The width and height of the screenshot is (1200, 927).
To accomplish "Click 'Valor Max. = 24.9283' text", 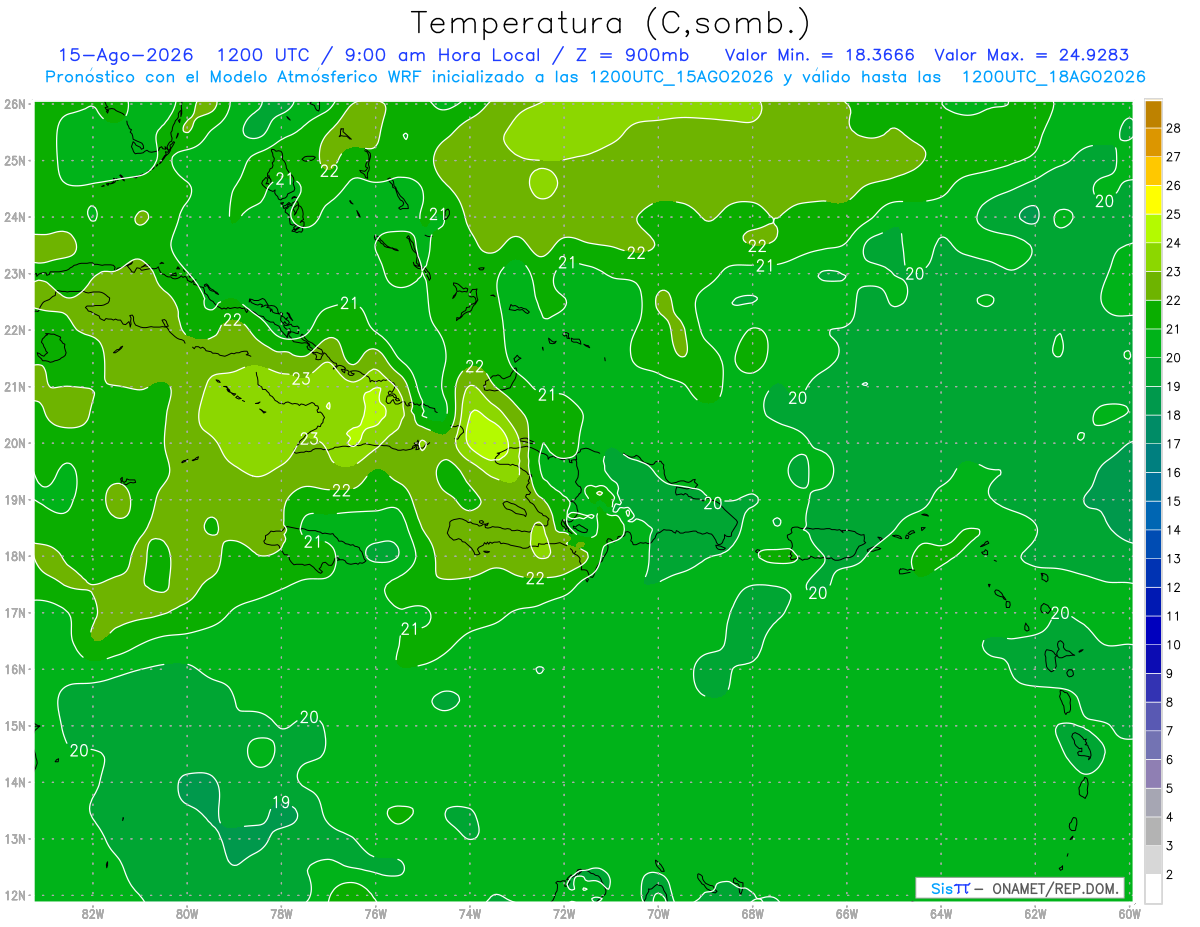I will [x=1031, y=55].
